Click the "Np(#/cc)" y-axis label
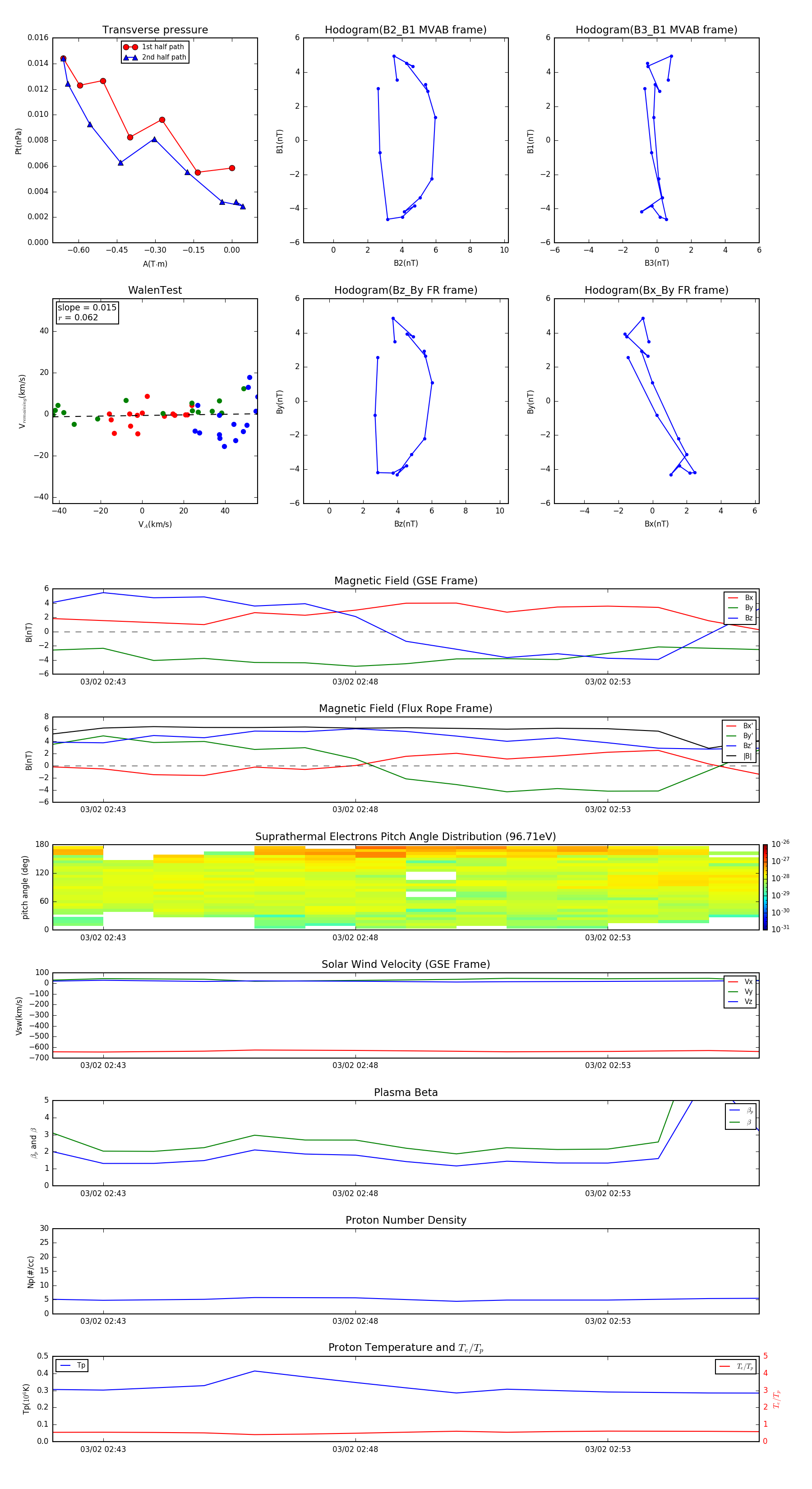 click(x=31, y=1271)
